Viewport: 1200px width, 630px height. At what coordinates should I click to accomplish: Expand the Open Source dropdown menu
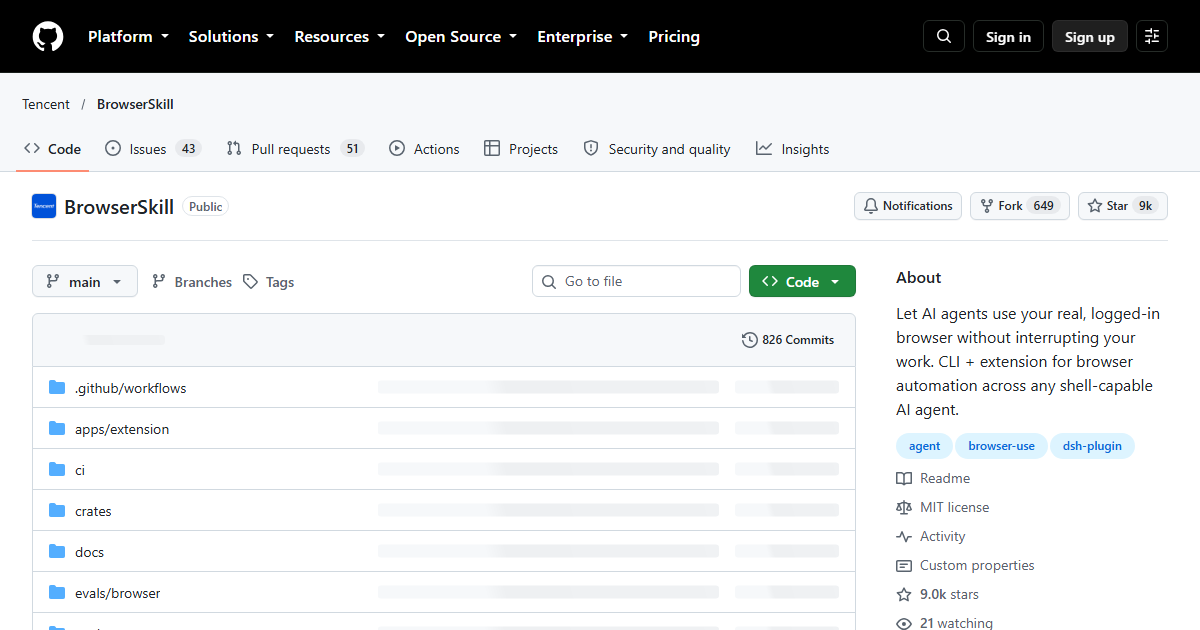[x=461, y=37]
